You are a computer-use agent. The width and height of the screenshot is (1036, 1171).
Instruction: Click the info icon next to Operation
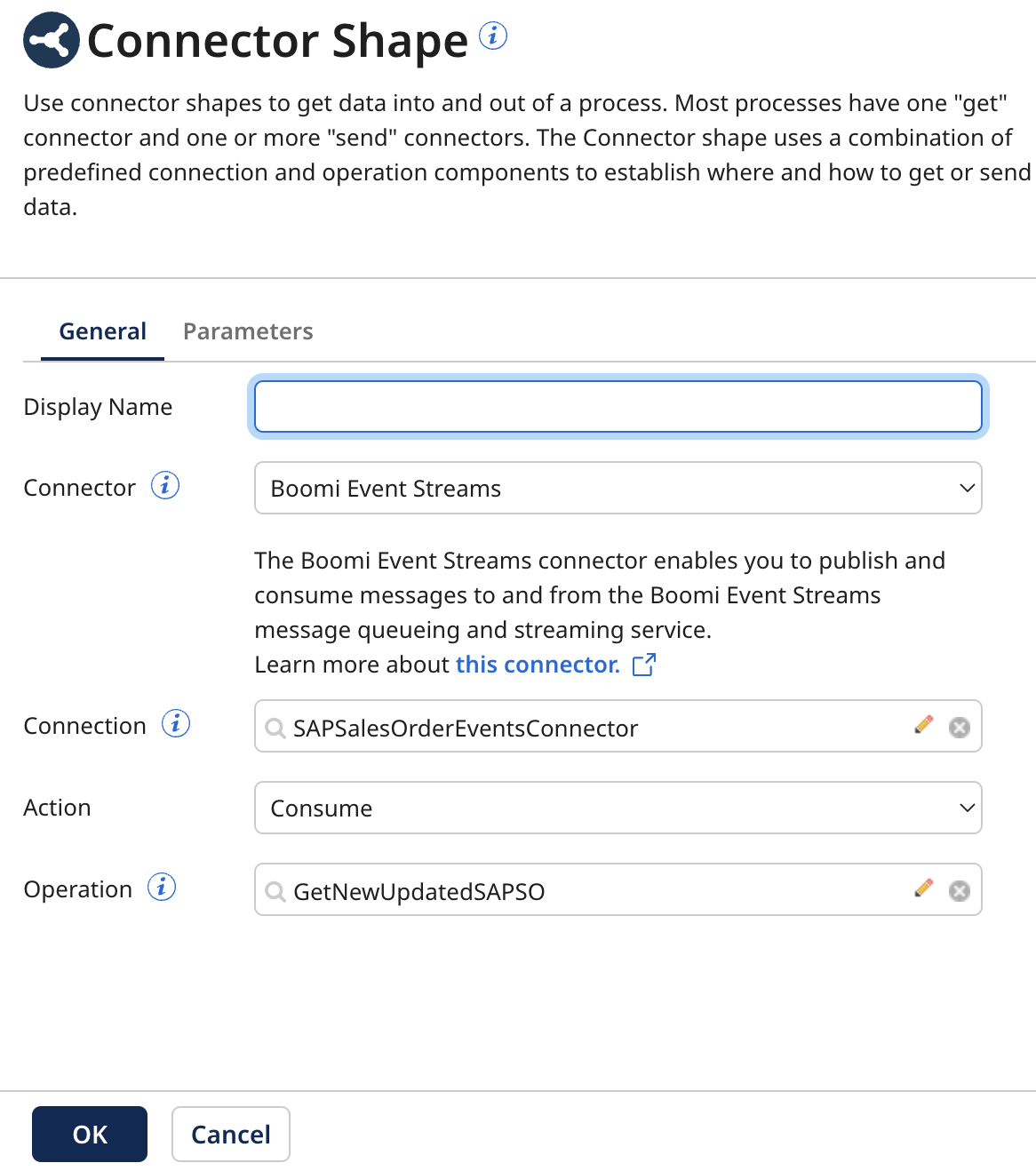tap(161, 887)
